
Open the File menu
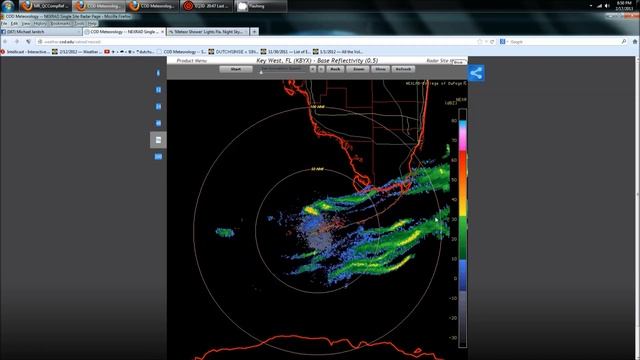(x=4, y=24)
